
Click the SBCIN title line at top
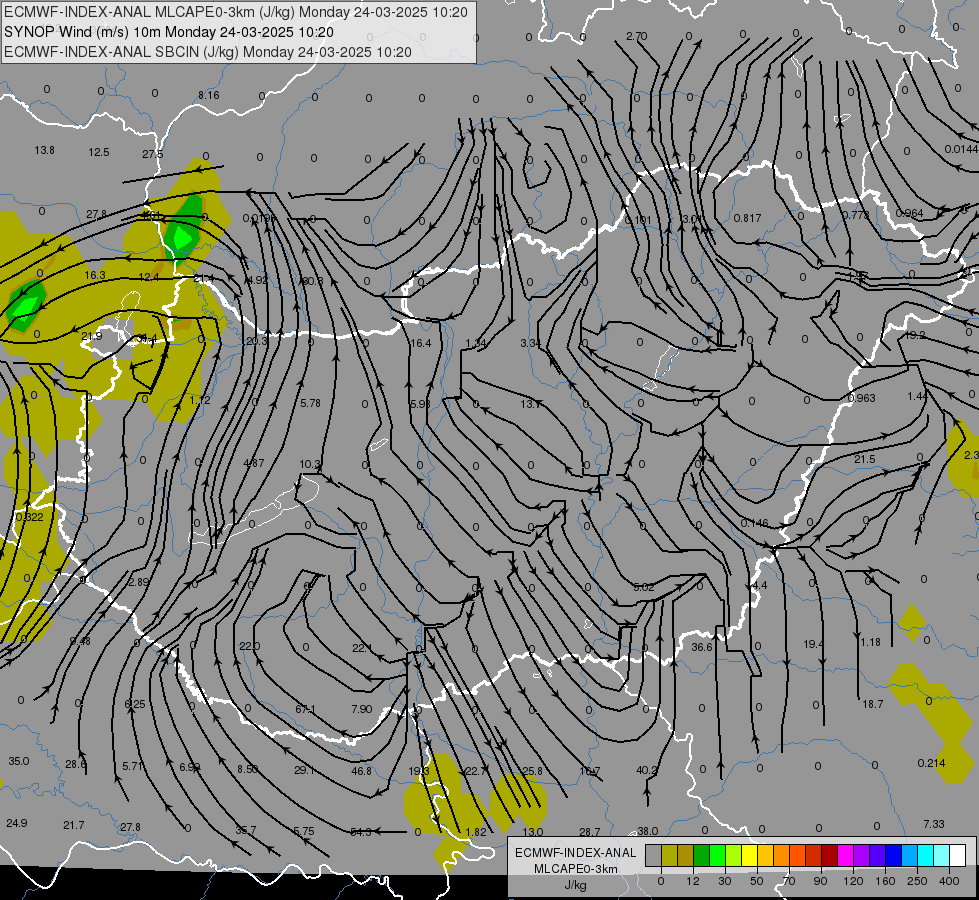point(207,52)
